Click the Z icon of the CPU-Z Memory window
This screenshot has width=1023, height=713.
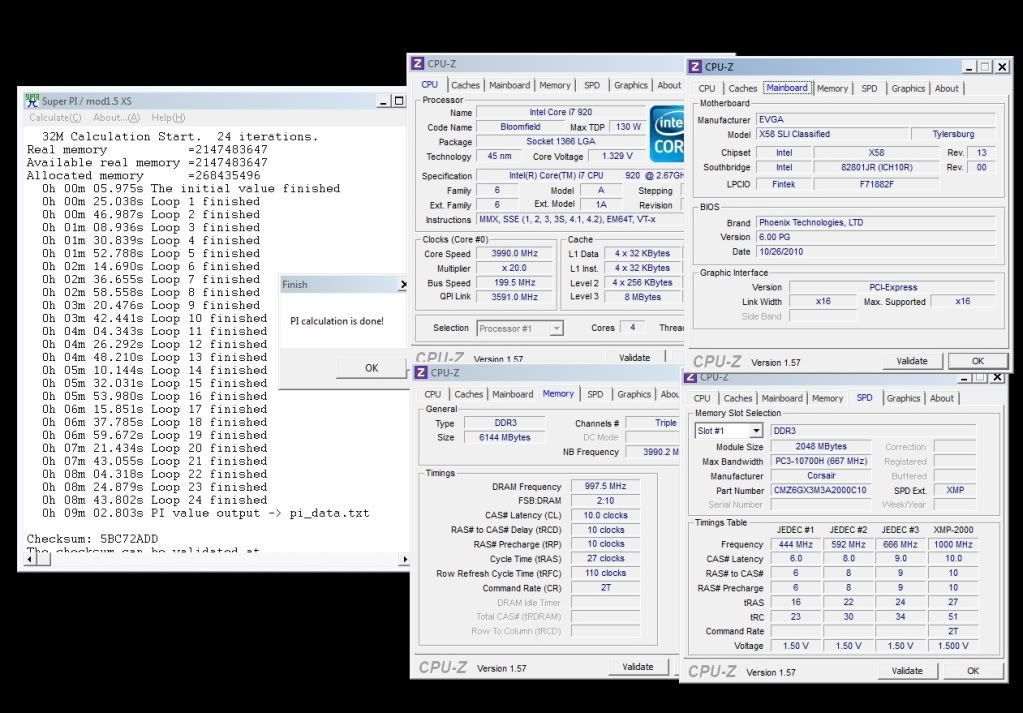pyautogui.click(x=421, y=372)
